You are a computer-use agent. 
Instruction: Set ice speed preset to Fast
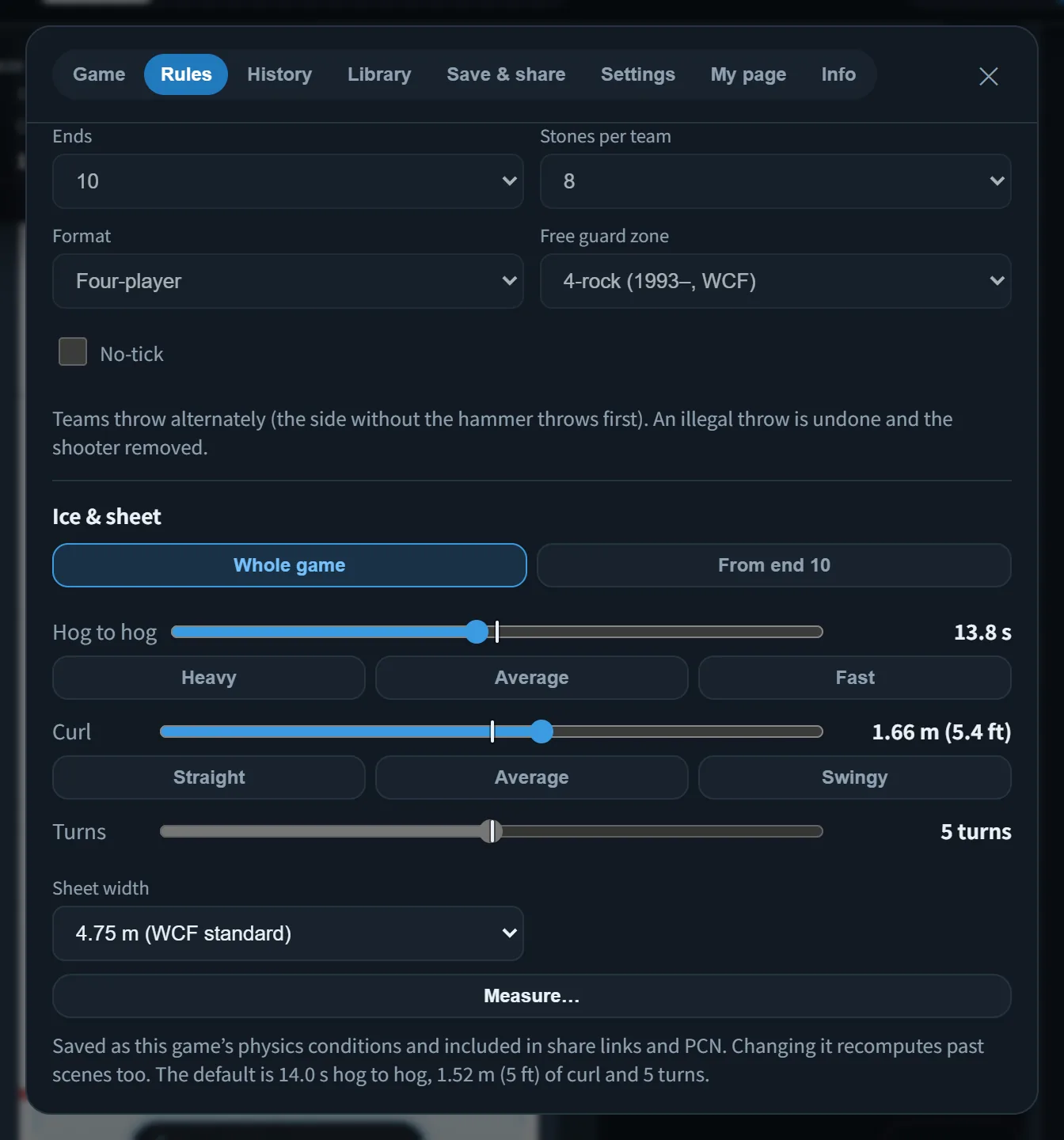(855, 678)
